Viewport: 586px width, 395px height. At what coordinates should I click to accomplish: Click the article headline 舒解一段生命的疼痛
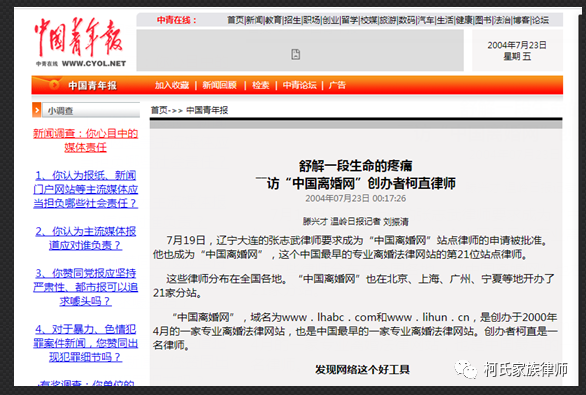355,166
